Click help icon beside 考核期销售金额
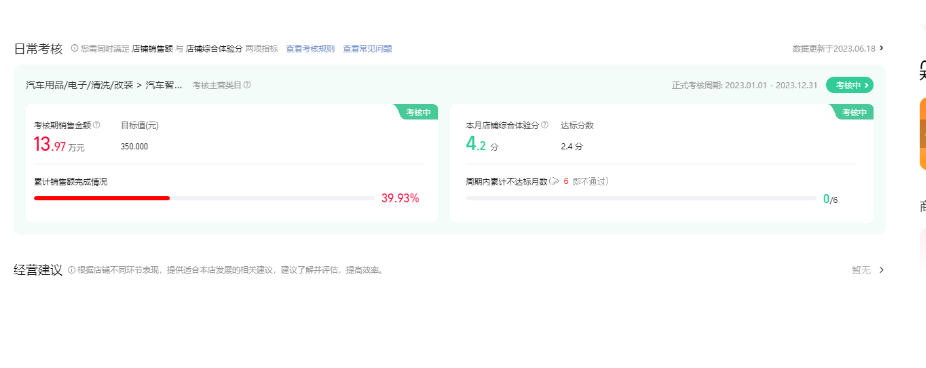Image resolution: width=926 pixels, height=368 pixels. click(97, 125)
